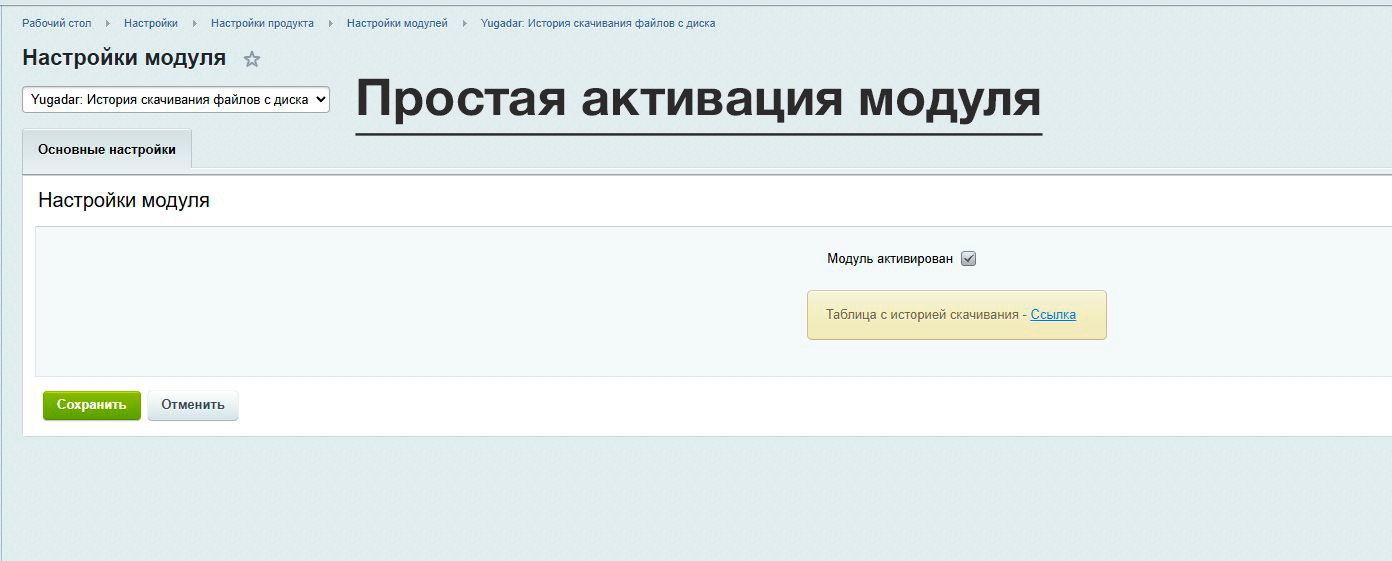Image resolution: width=1392 pixels, height=561 pixels.
Task: Open 'Настройки' breadcrumb link
Action: pos(151,23)
